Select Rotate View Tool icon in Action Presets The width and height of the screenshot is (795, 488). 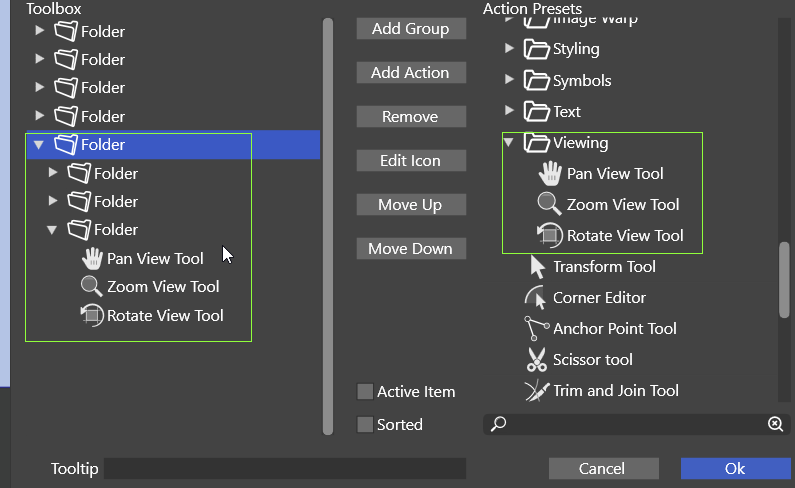549,236
